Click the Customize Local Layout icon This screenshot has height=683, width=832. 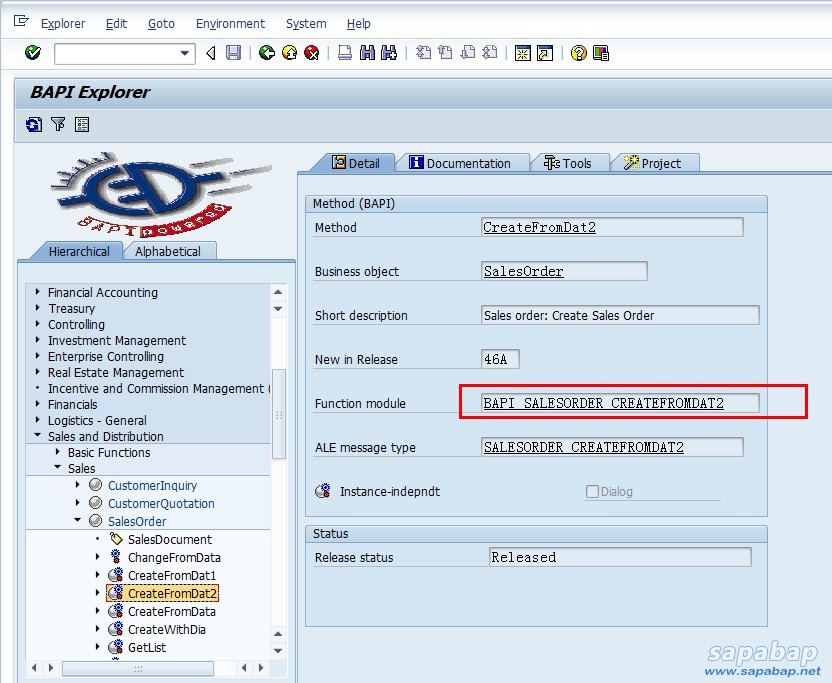(x=601, y=53)
